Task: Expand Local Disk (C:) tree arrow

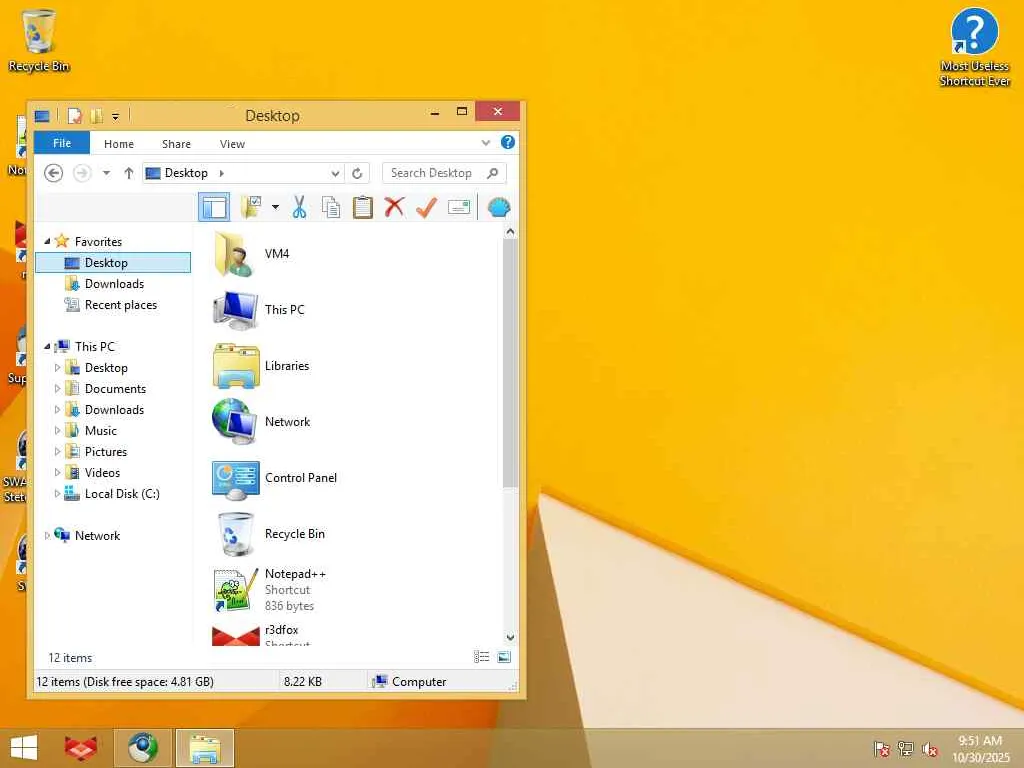Action: point(57,494)
